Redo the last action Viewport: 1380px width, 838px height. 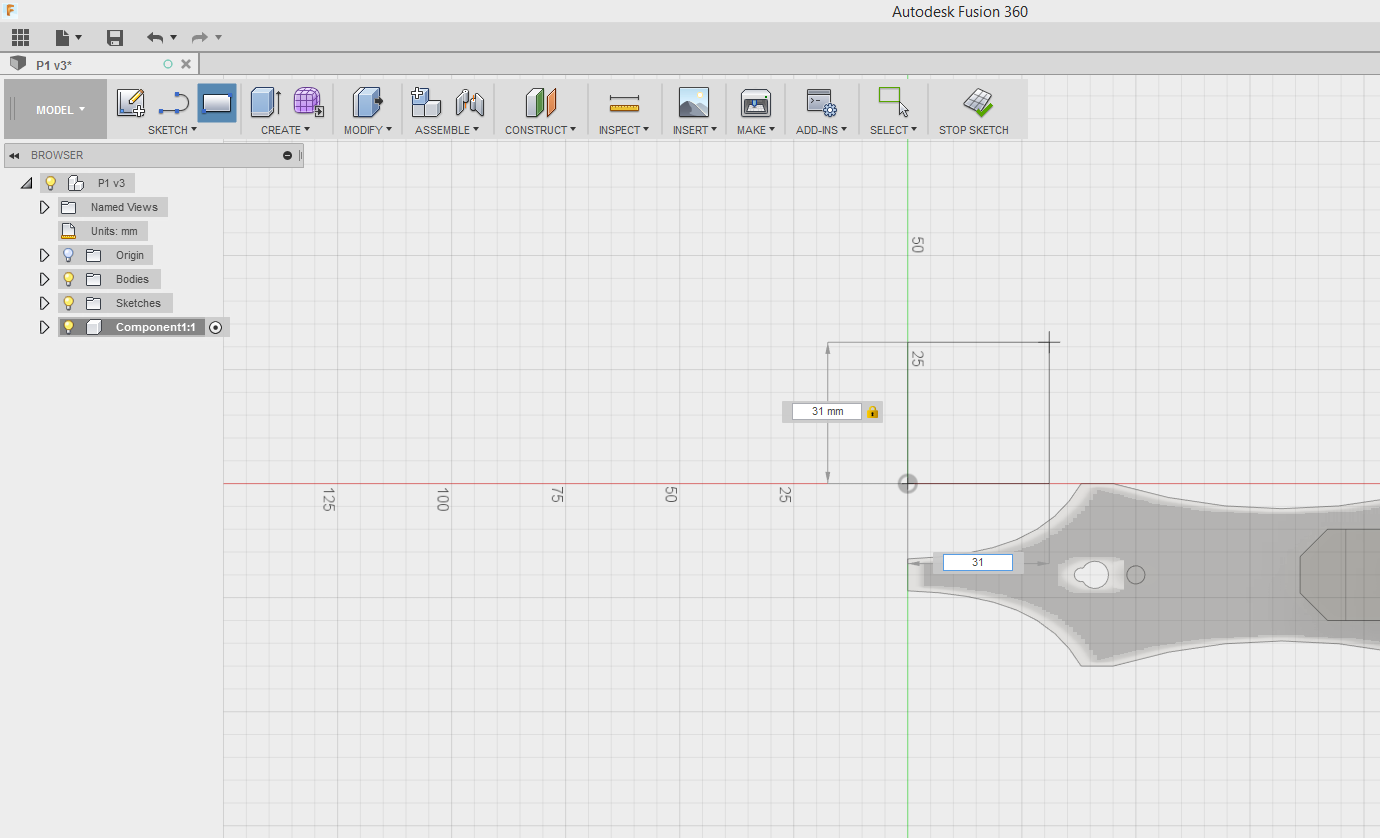tap(200, 38)
